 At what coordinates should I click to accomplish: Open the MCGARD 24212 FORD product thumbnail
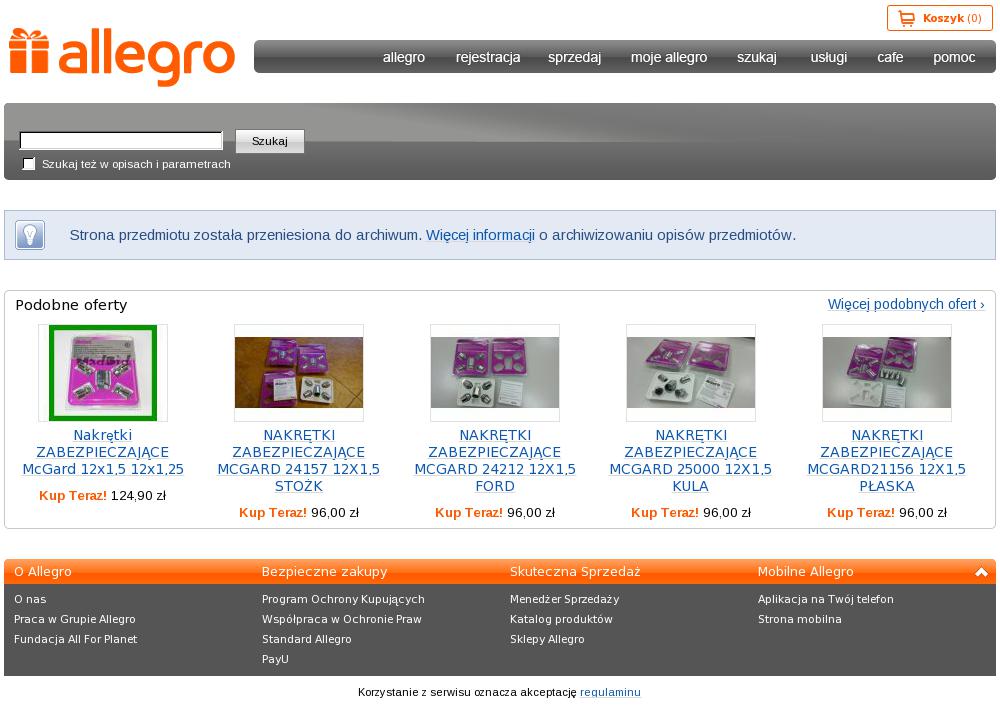495,373
